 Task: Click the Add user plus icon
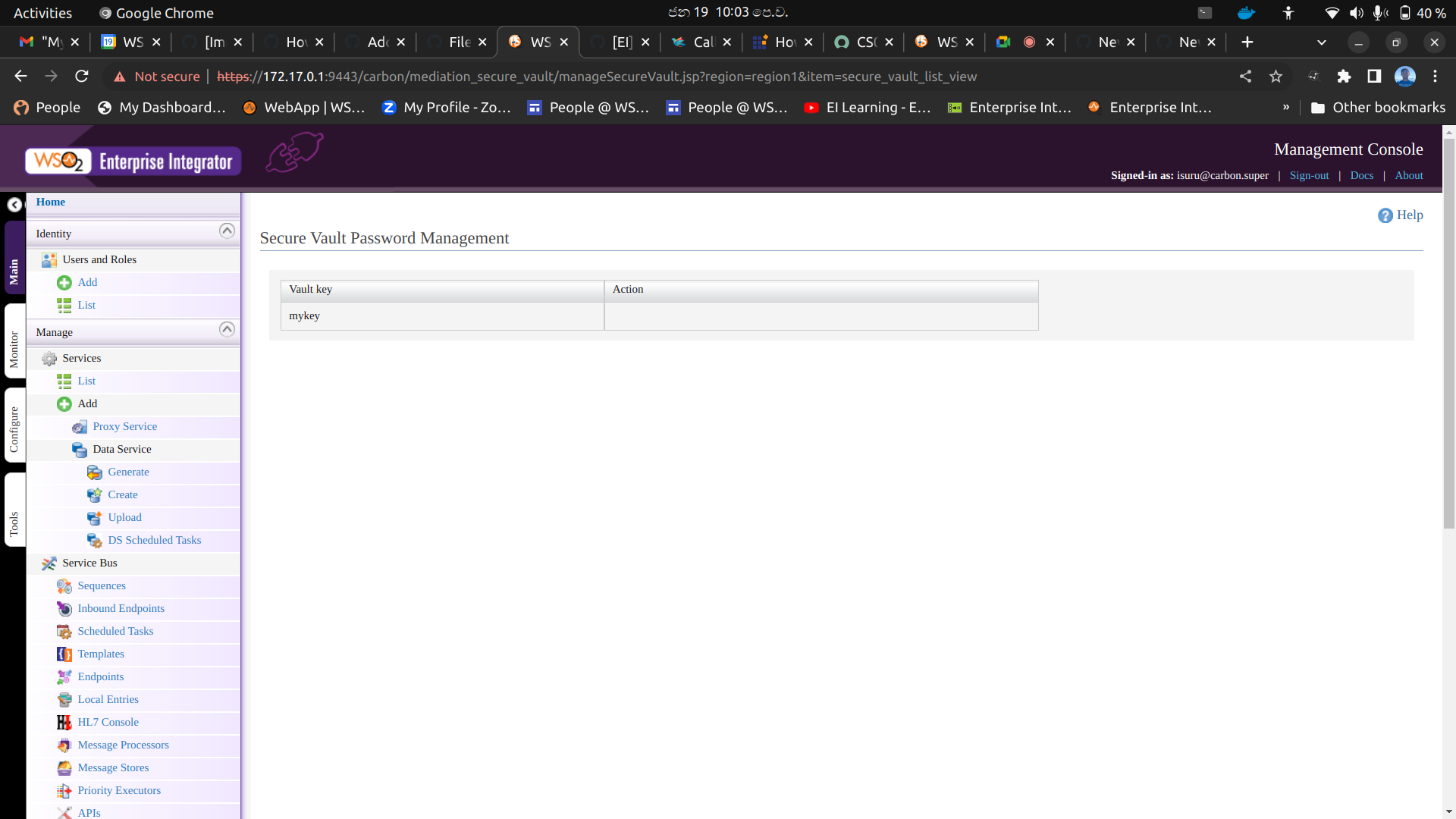point(64,282)
